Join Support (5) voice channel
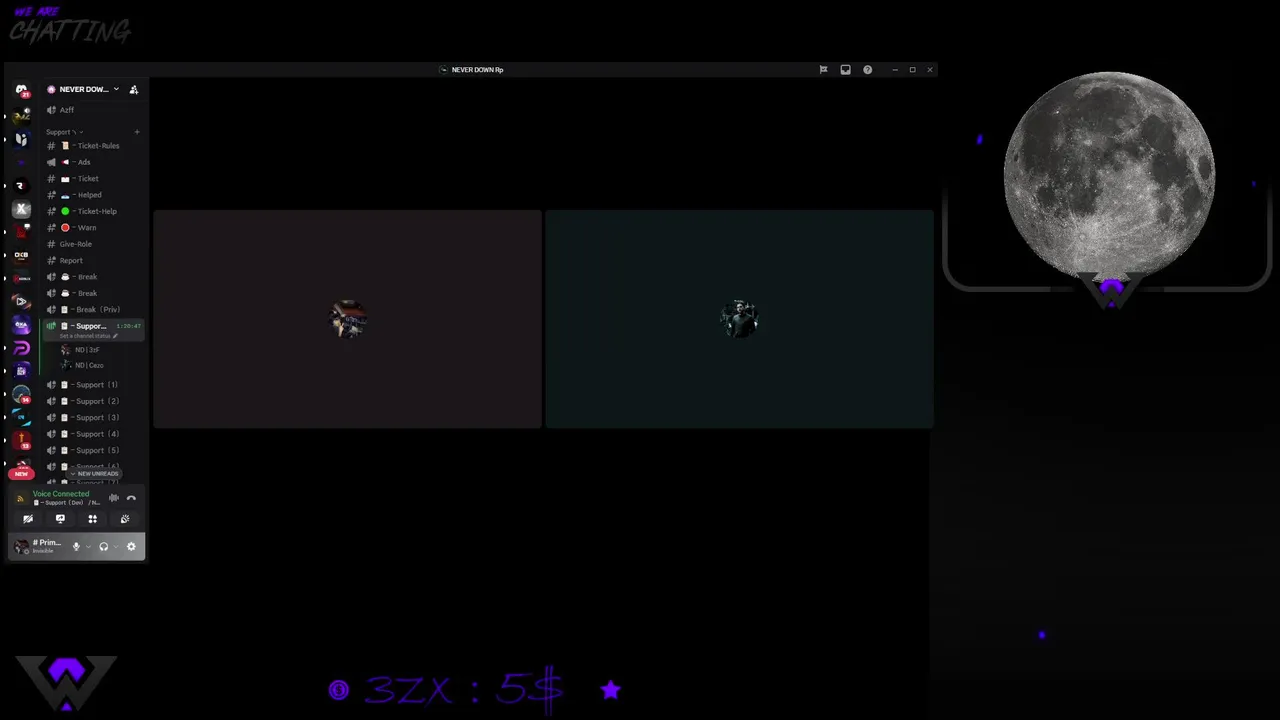This screenshot has width=1280, height=720. pyautogui.click(x=94, y=450)
